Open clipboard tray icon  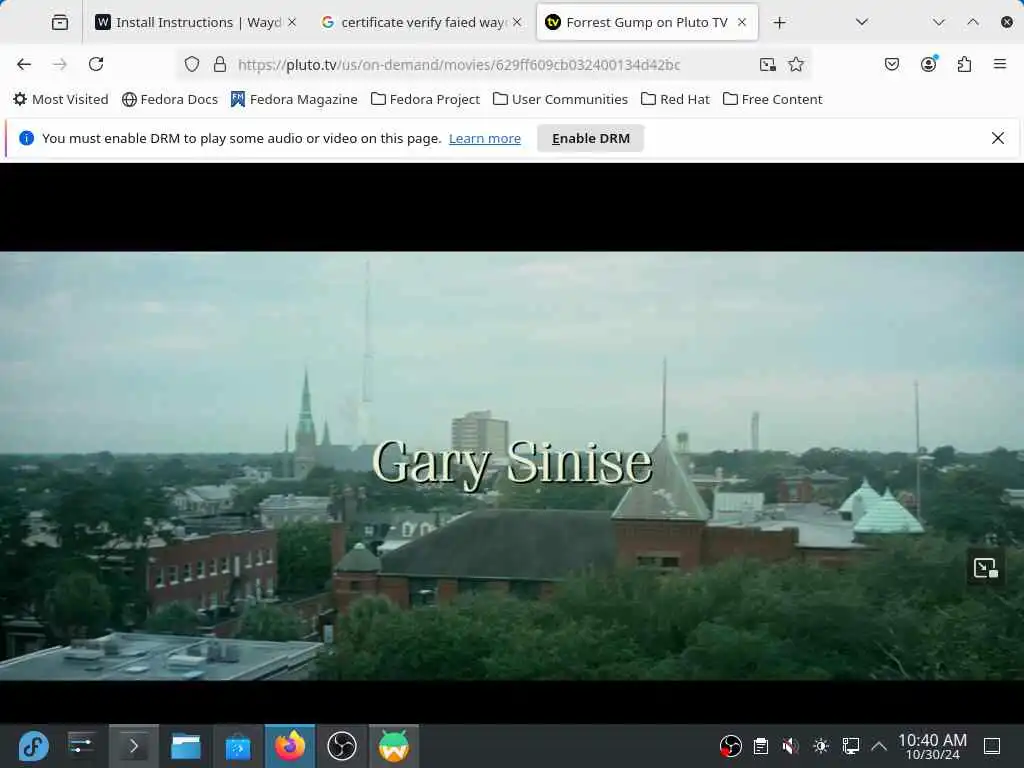[761, 746]
